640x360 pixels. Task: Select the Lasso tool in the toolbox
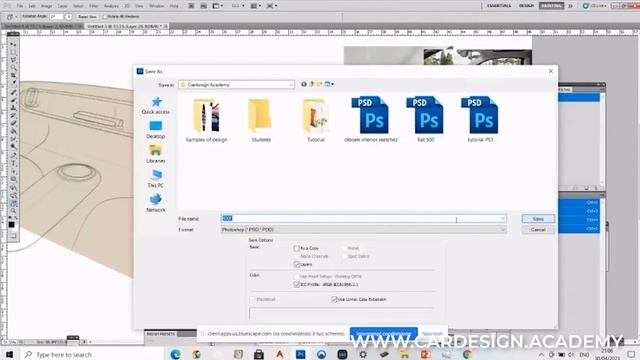coord(13,60)
